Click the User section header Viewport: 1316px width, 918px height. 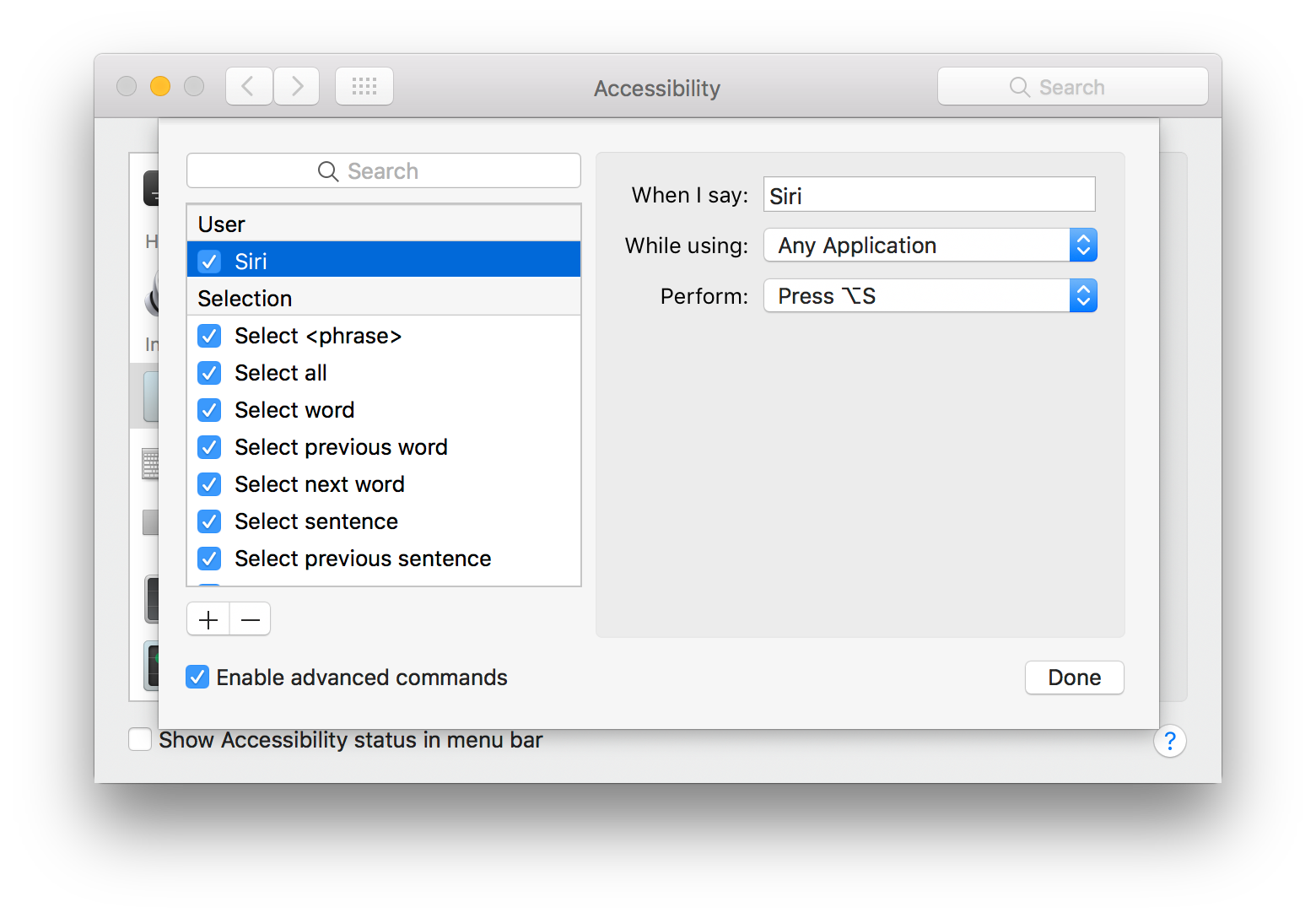click(x=384, y=224)
